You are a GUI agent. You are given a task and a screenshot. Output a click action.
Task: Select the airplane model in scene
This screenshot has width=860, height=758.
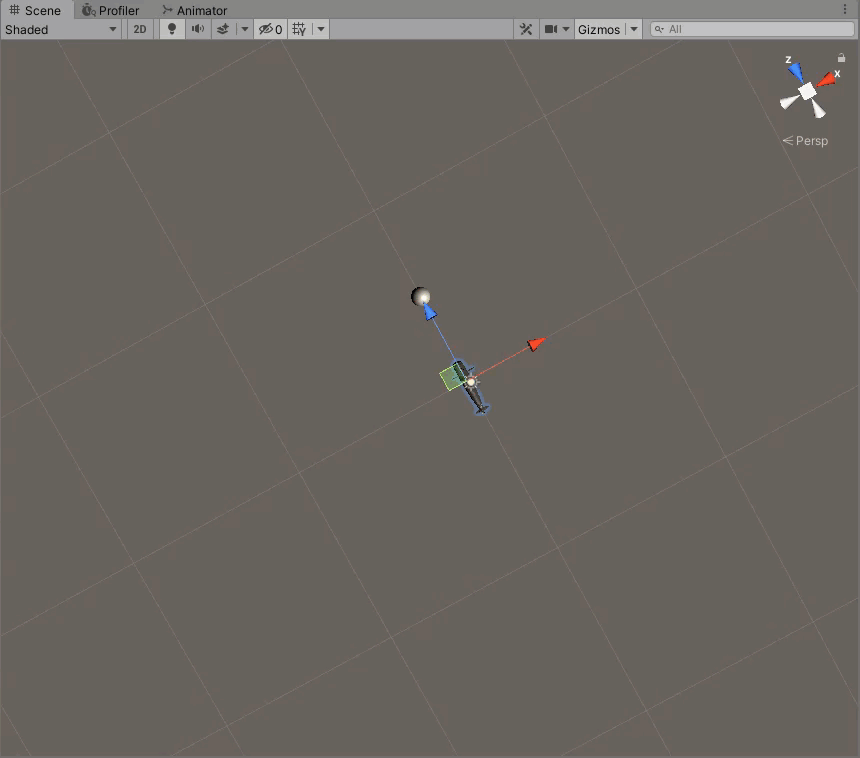(475, 396)
